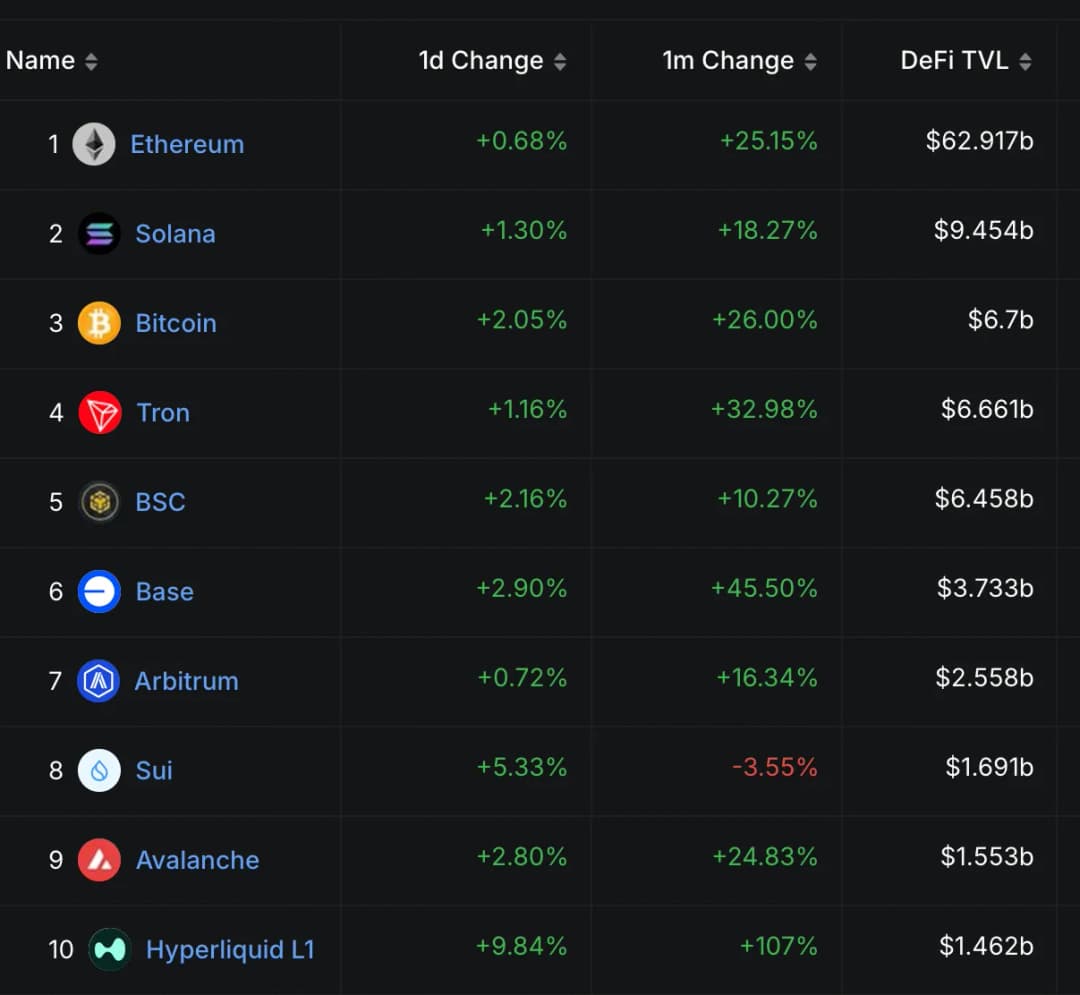The image size is (1080, 995).
Task: Click the Arbitrum logo icon
Action: (98, 681)
